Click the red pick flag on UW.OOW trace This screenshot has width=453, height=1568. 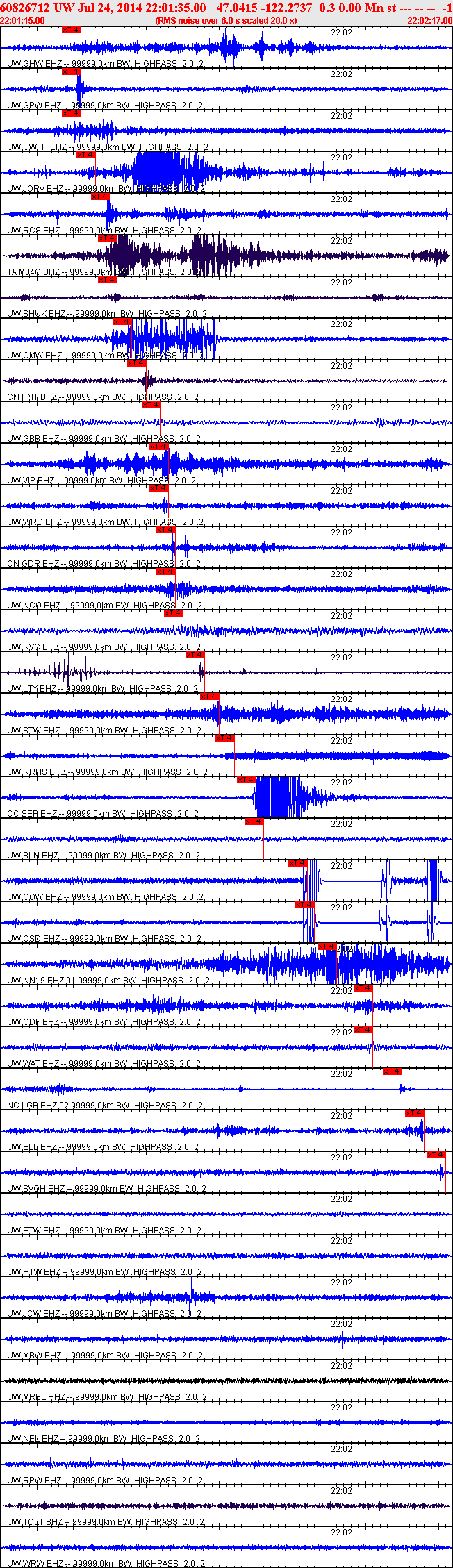298,863
